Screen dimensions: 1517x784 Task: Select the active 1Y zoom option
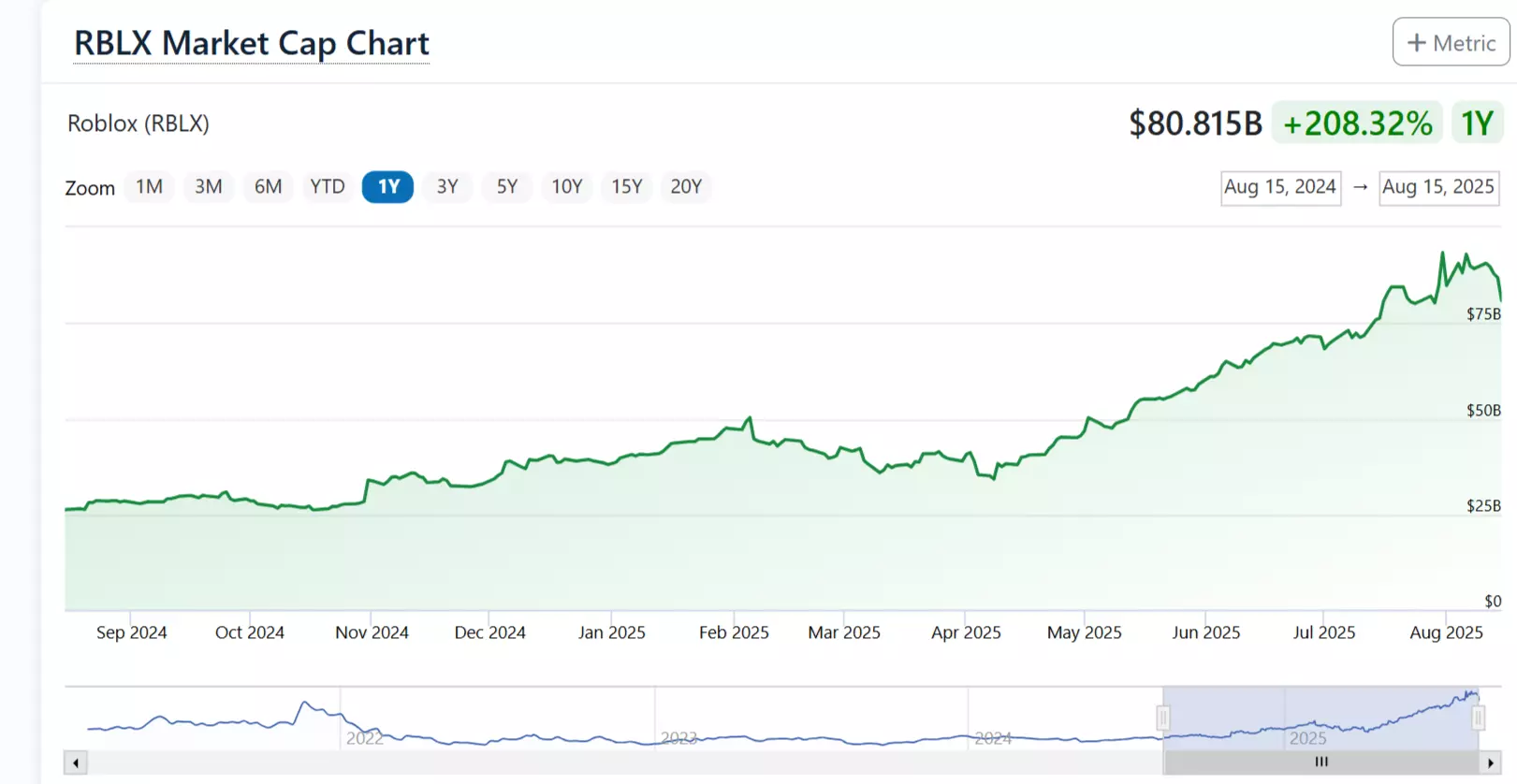(x=388, y=186)
